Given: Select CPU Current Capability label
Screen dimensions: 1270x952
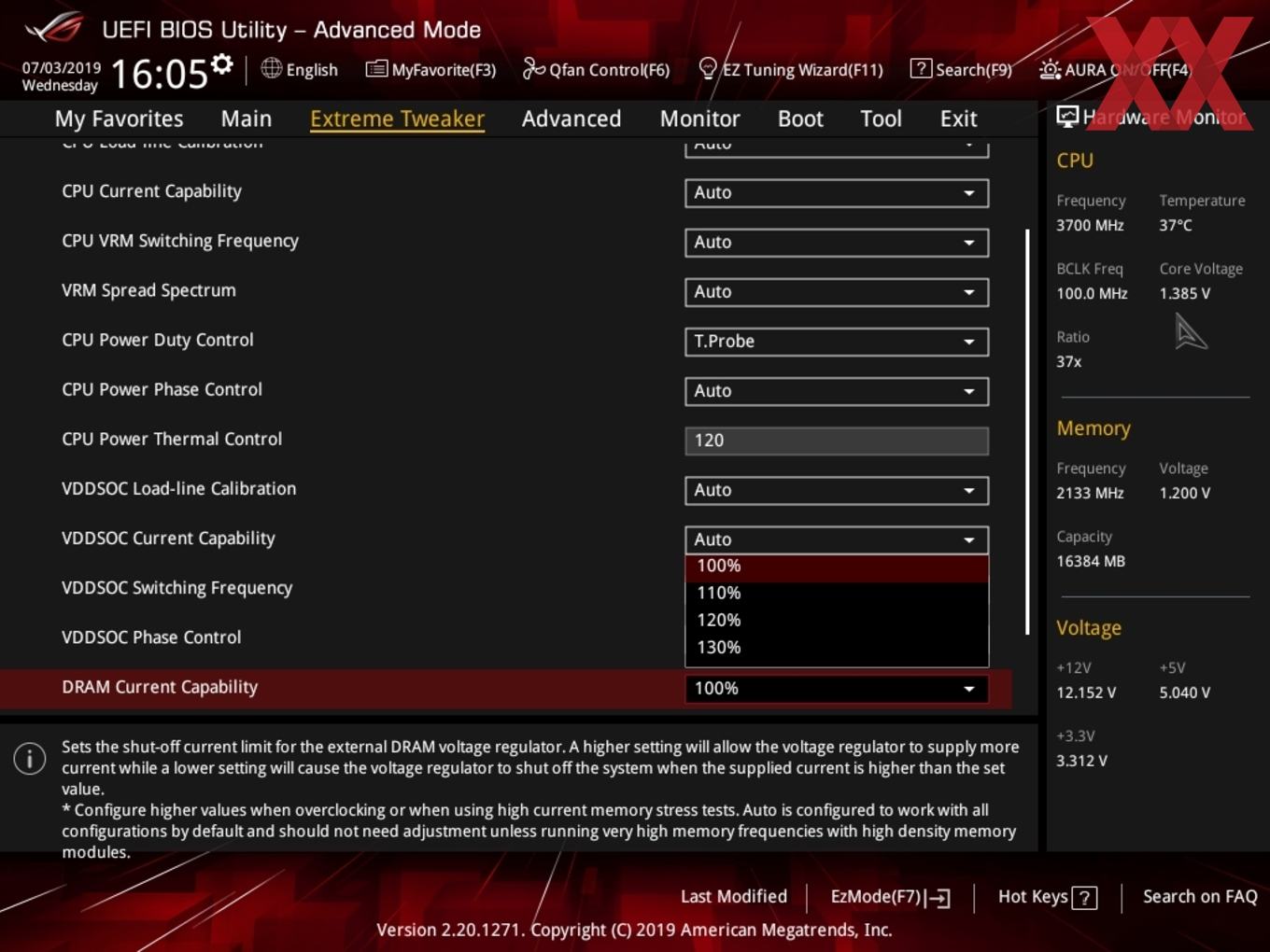Looking at the screenshot, I should 151,191.
